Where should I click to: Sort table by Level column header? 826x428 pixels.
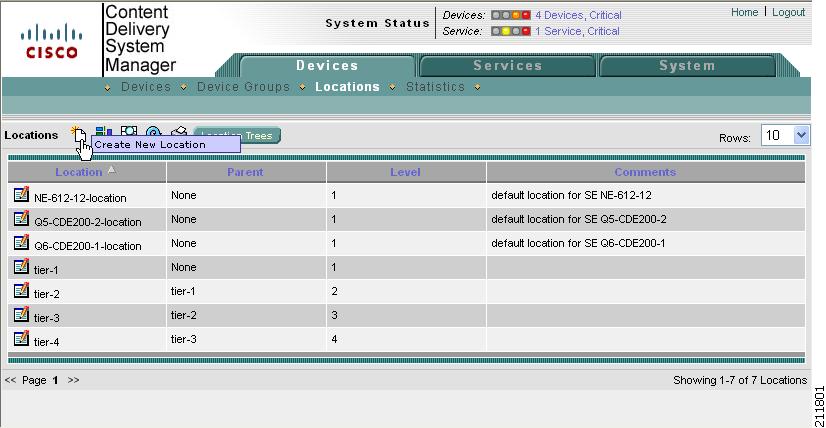[405, 172]
